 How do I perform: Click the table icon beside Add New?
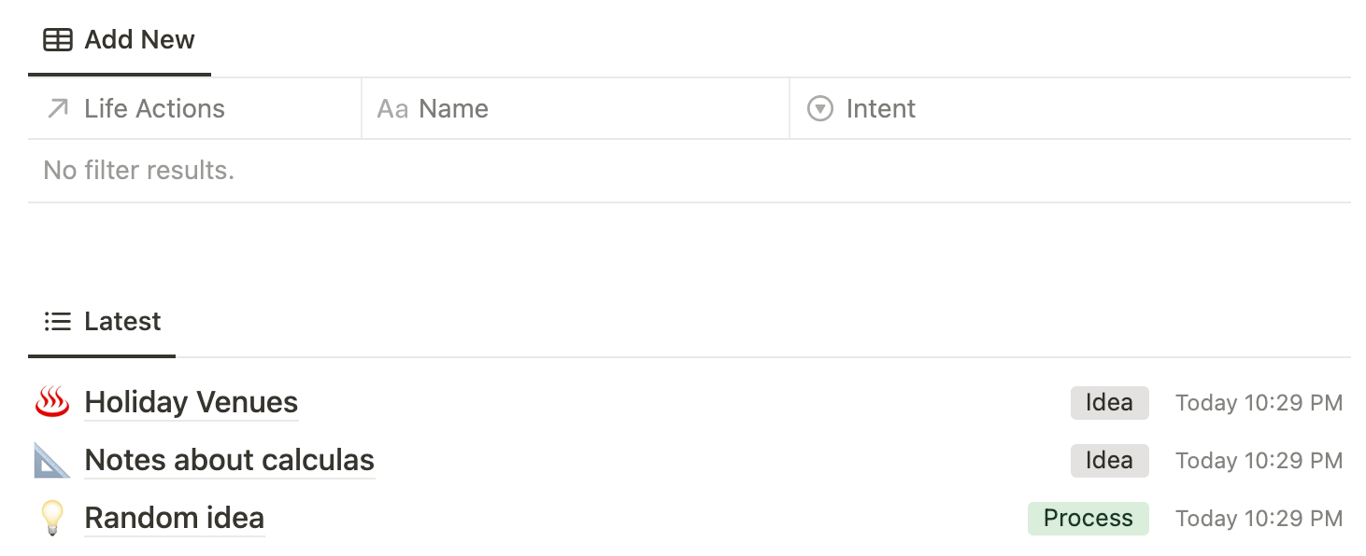pyautogui.click(x=58, y=40)
